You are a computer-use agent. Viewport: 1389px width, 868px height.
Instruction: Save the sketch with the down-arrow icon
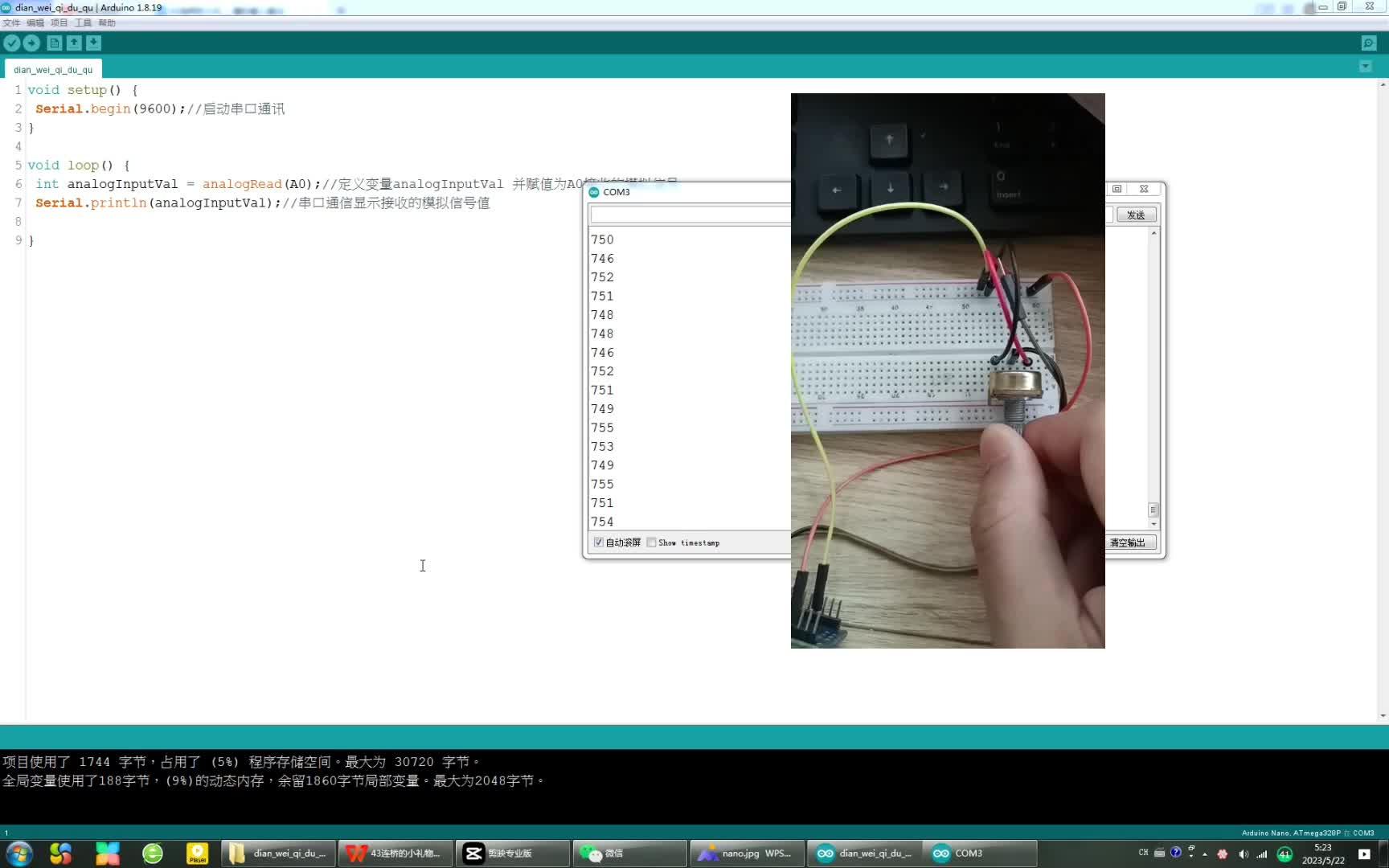pos(93,43)
